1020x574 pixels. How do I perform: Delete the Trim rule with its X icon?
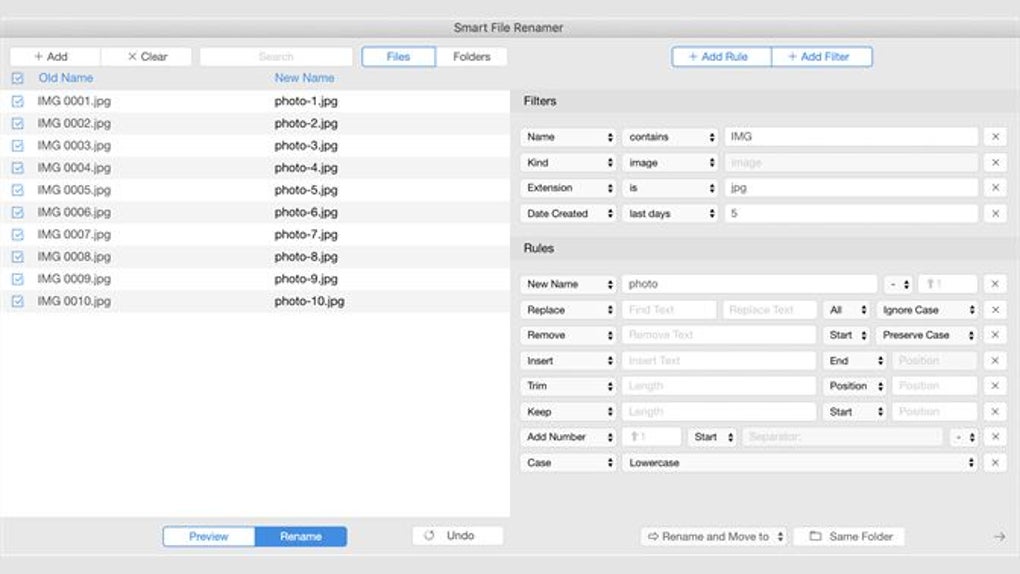click(995, 386)
